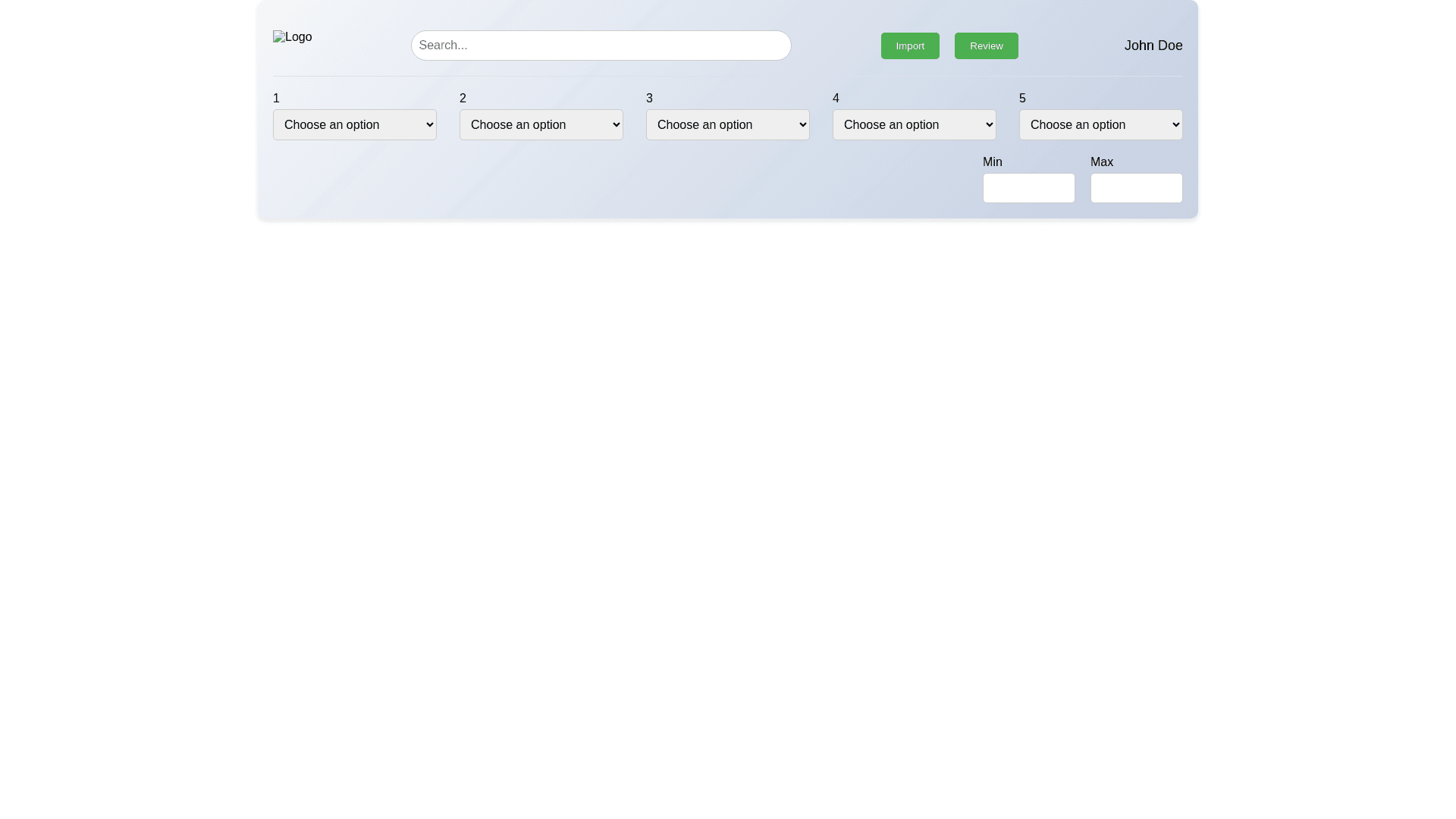The width and height of the screenshot is (1456, 819).
Task: Click the number 5 filter label
Action: pos(1022,99)
